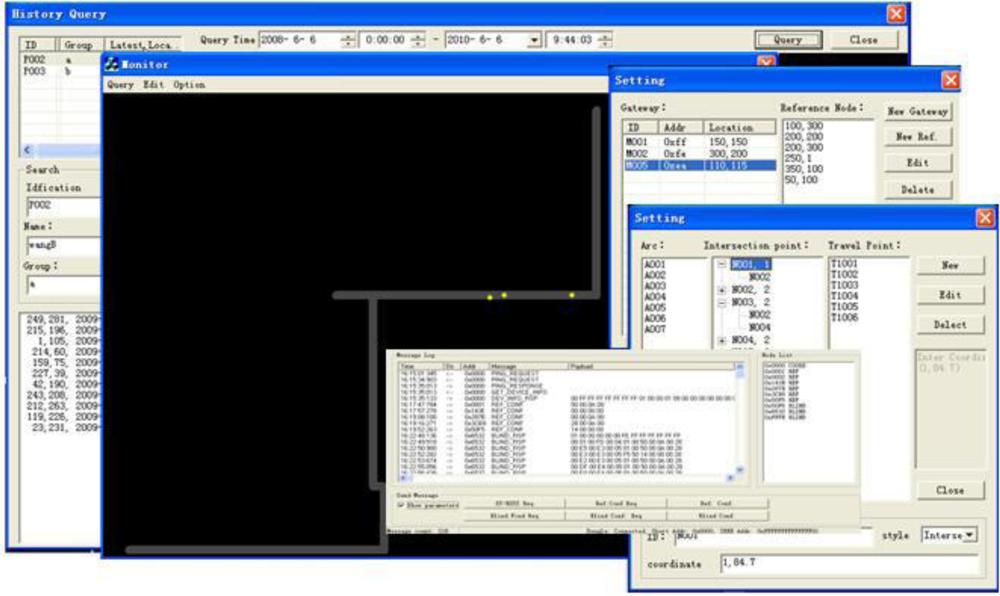Expand the N002, 2 intersection node
The width and height of the screenshot is (1000, 596).
tap(723, 290)
